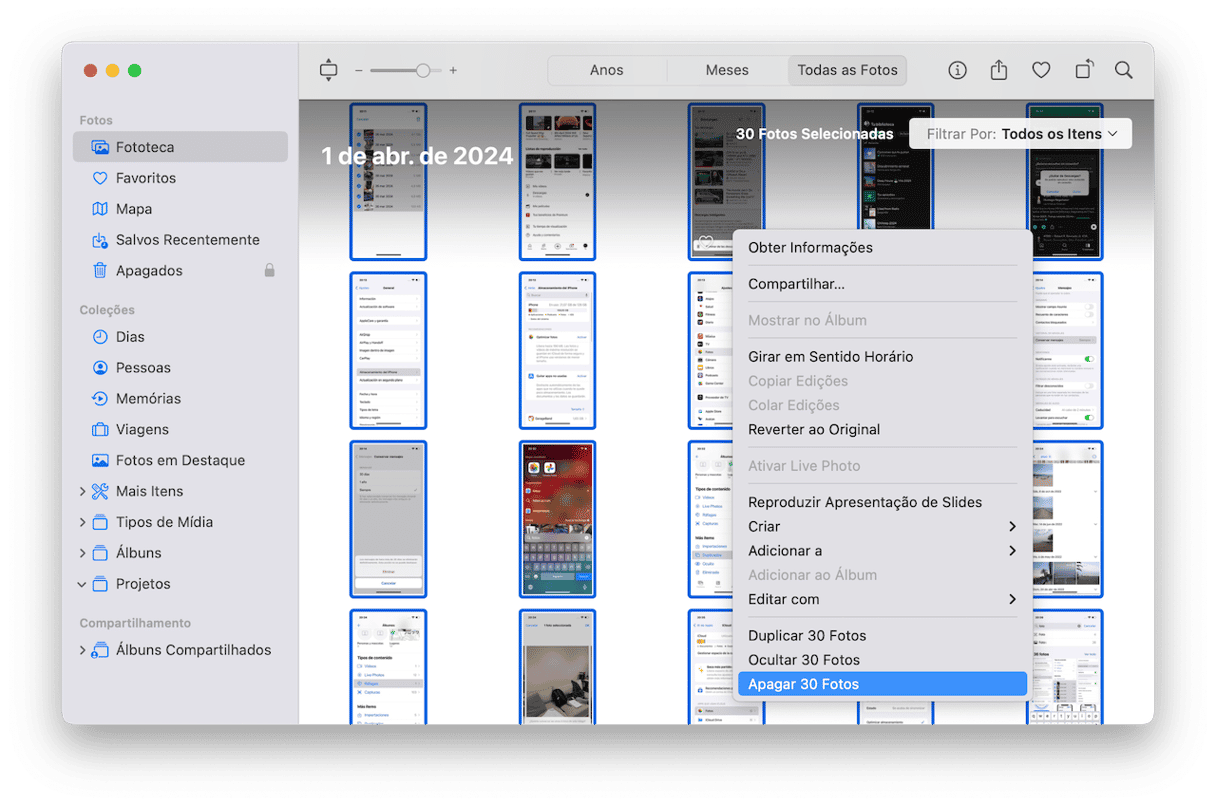Image resolution: width=1216 pixels, height=806 pixels.
Task: Open the Search magnifier icon
Action: 1124,70
